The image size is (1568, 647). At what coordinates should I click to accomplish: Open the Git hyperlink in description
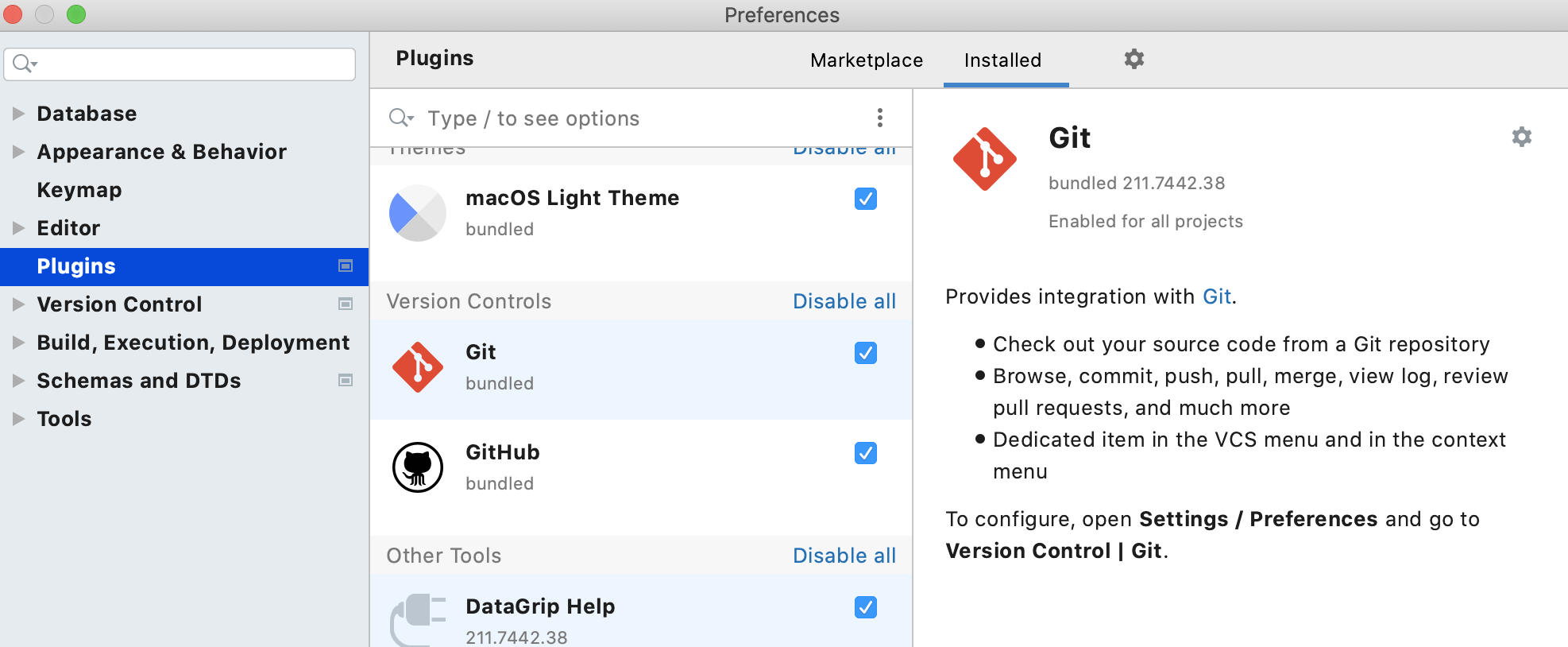[1216, 296]
